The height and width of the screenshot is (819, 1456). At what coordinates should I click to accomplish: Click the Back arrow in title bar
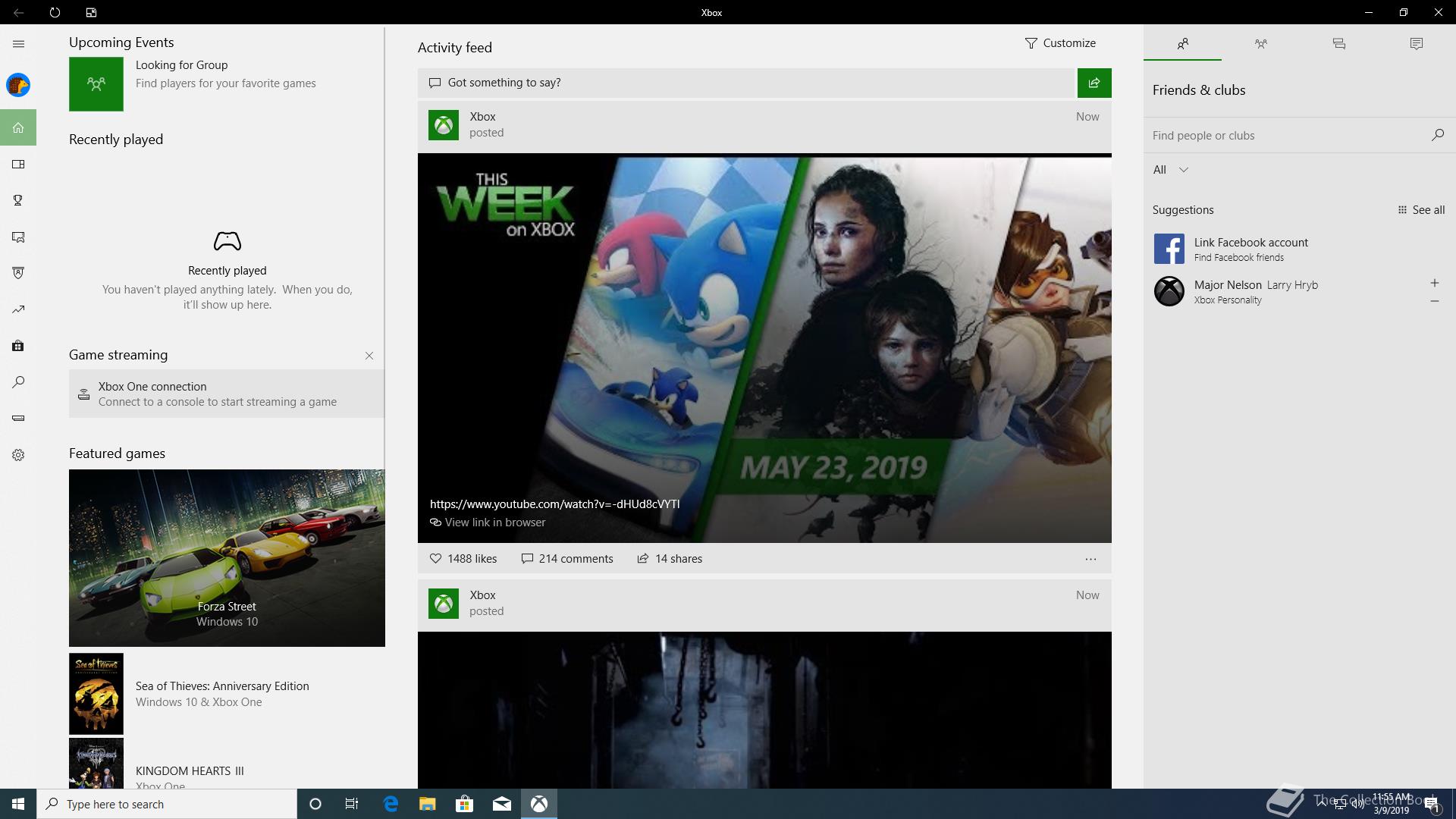[18, 12]
